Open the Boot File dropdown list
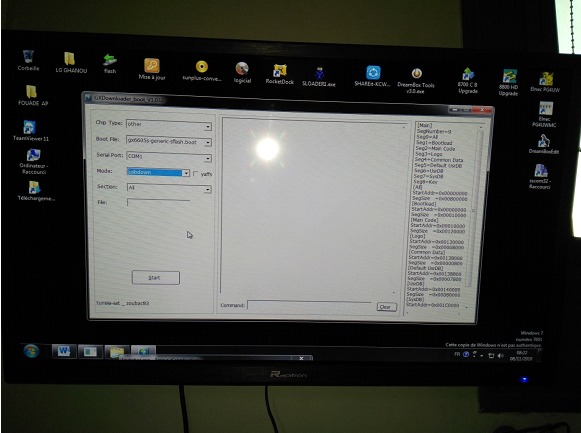The image size is (581, 433). pyautogui.click(x=208, y=142)
